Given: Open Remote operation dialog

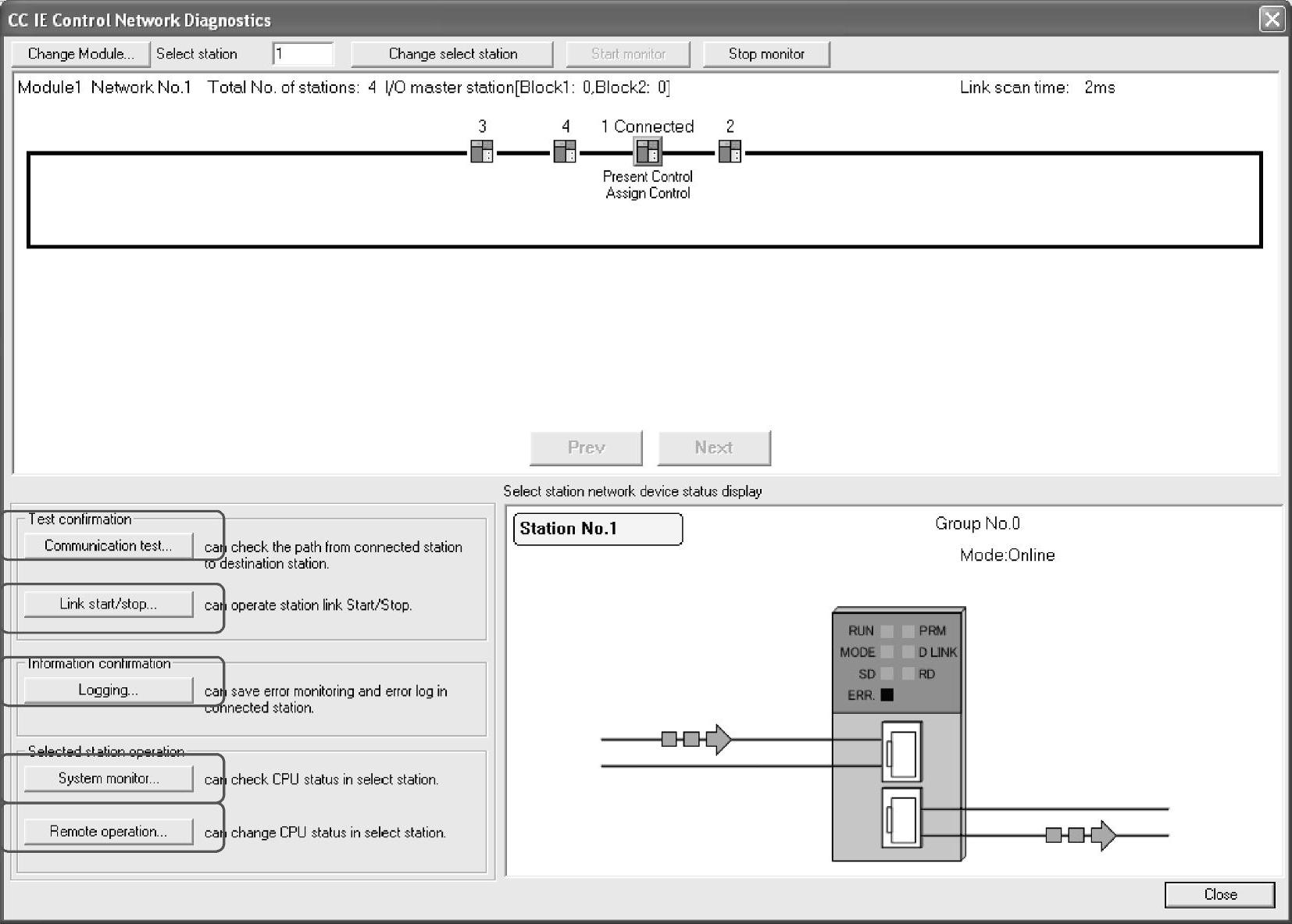Looking at the screenshot, I should coord(108,831).
